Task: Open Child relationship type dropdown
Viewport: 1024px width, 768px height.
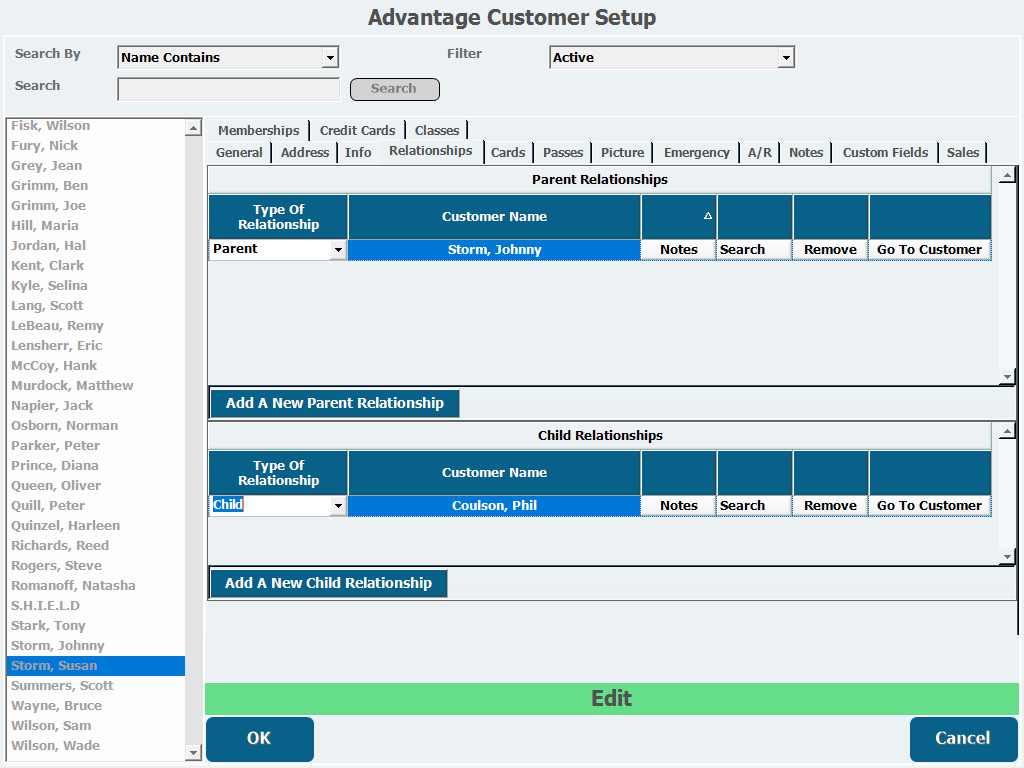Action: tap(338, 505)
